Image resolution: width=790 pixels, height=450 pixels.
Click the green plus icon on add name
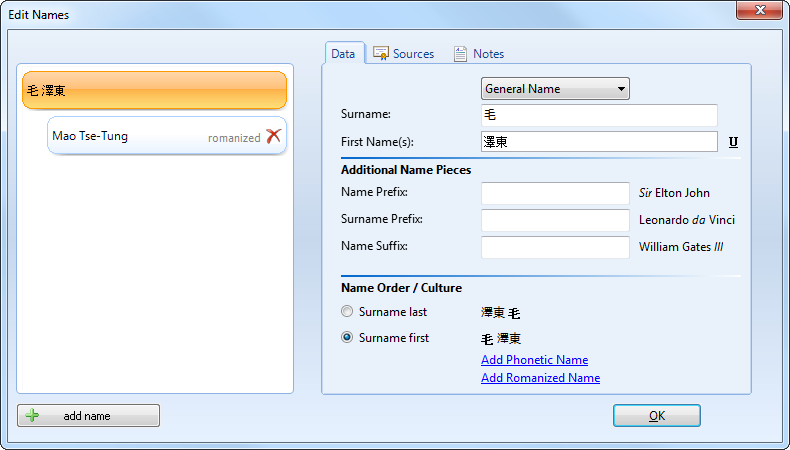32,416
